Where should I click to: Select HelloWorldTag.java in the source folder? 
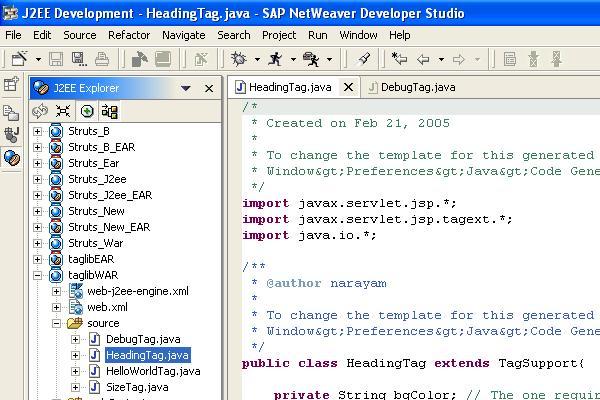152,371
